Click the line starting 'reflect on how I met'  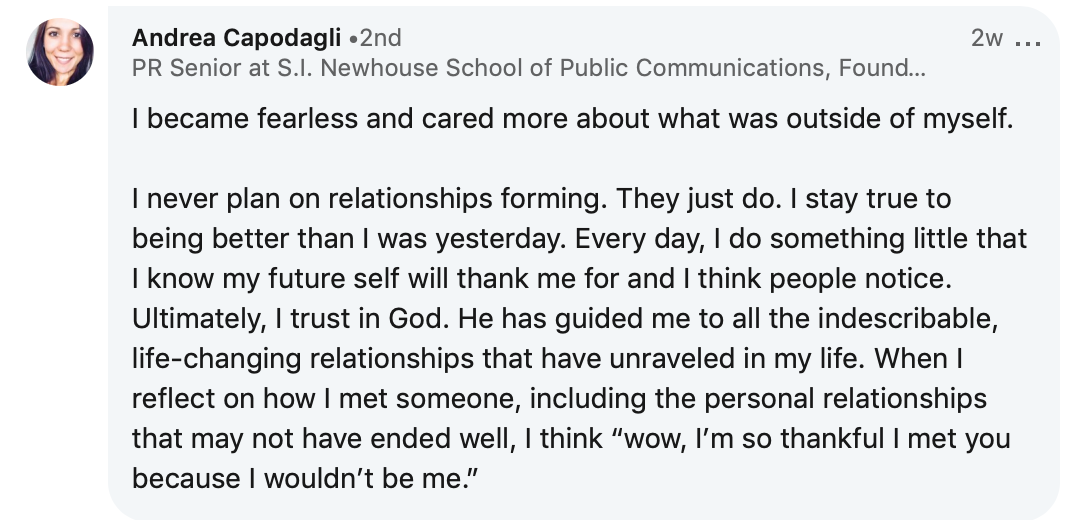[559, 399]
